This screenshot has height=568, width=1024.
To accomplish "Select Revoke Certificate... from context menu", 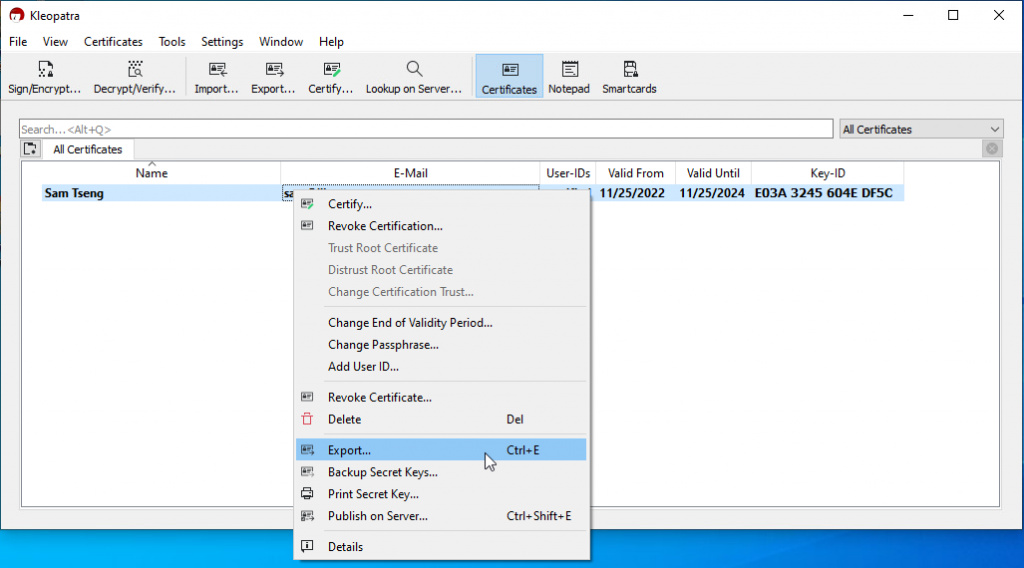I will pyautogui.click(x=441, y=398).
